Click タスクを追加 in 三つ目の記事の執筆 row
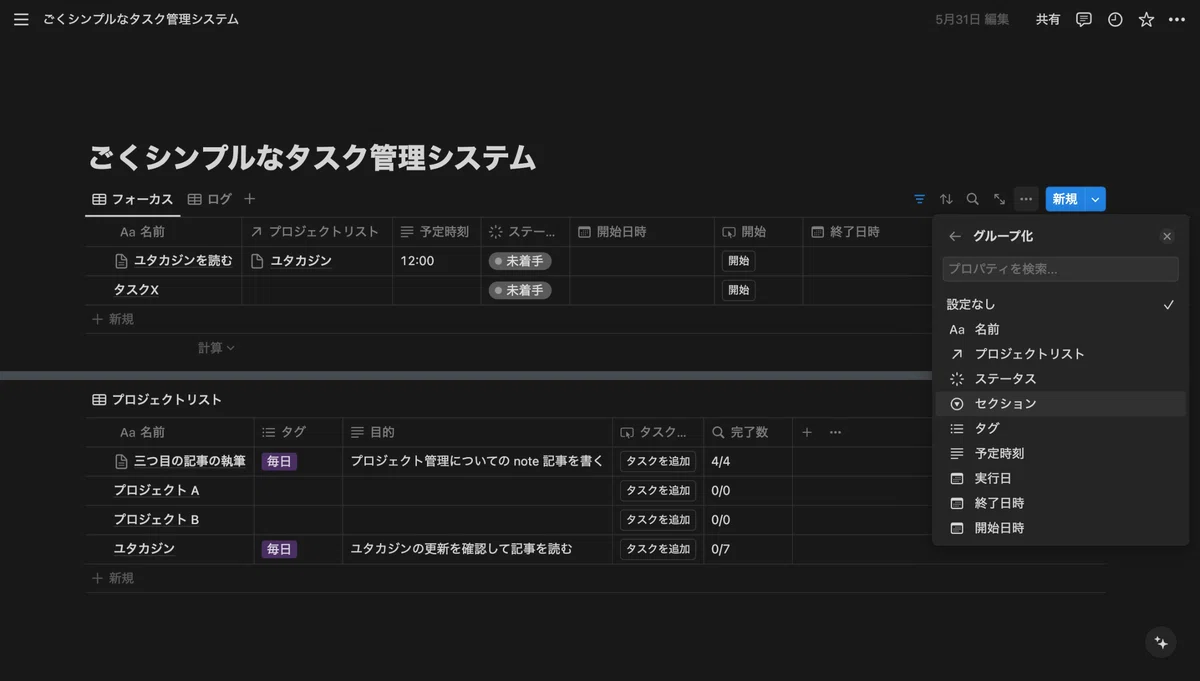The image size is (1200, 681). (x=658, y=461)
